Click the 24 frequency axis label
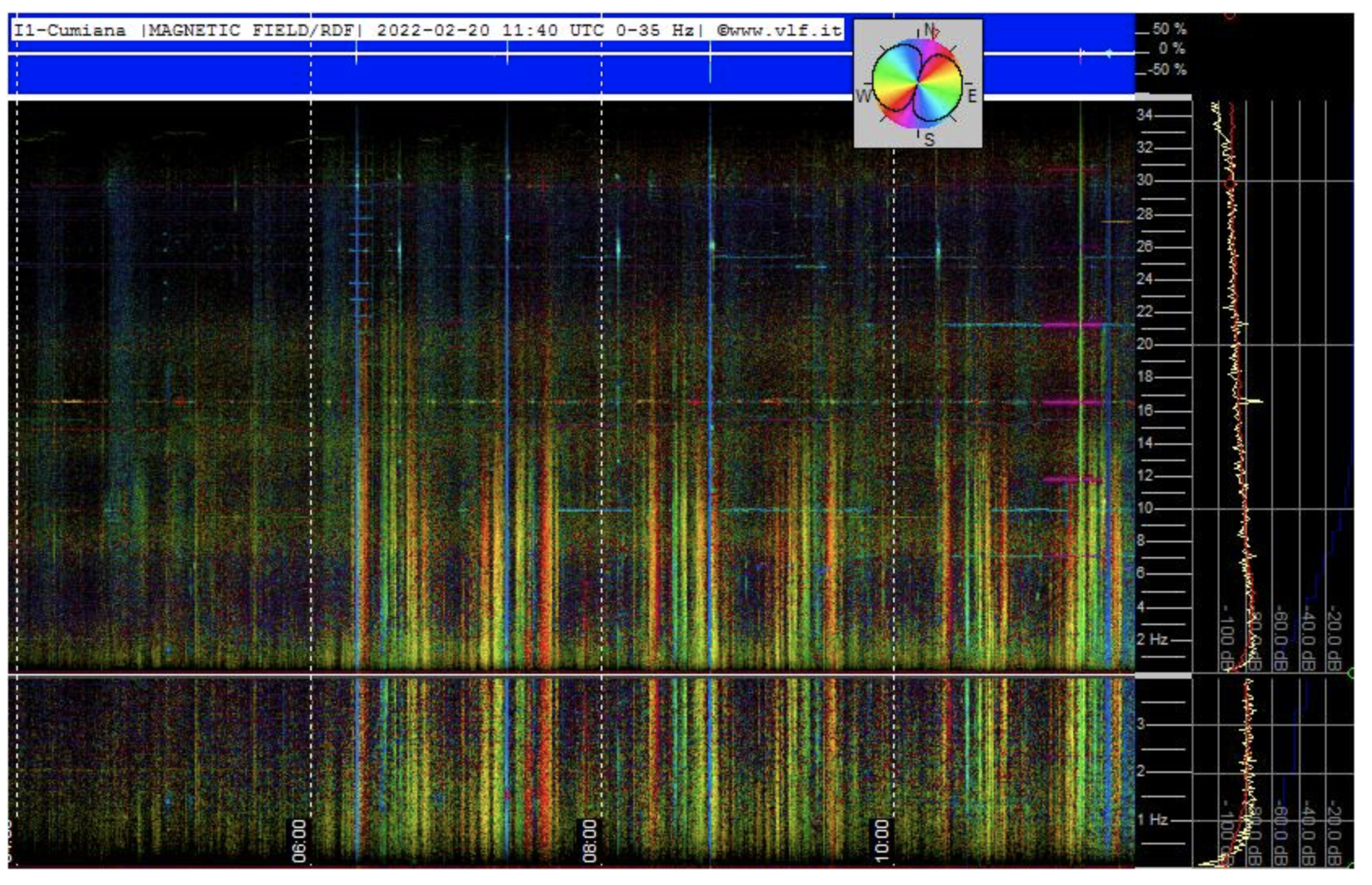This screenshot has width=1372, height=885. 1145,279
